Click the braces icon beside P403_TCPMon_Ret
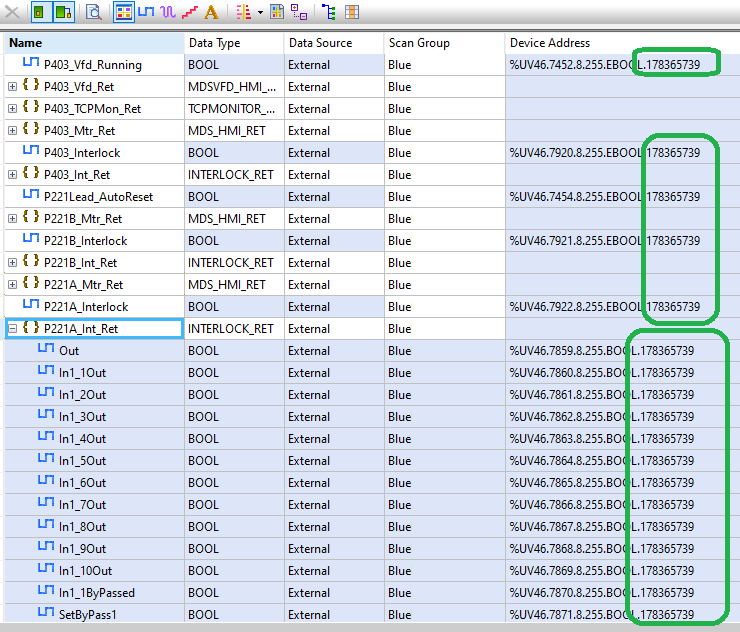 (x=31, y=107)
